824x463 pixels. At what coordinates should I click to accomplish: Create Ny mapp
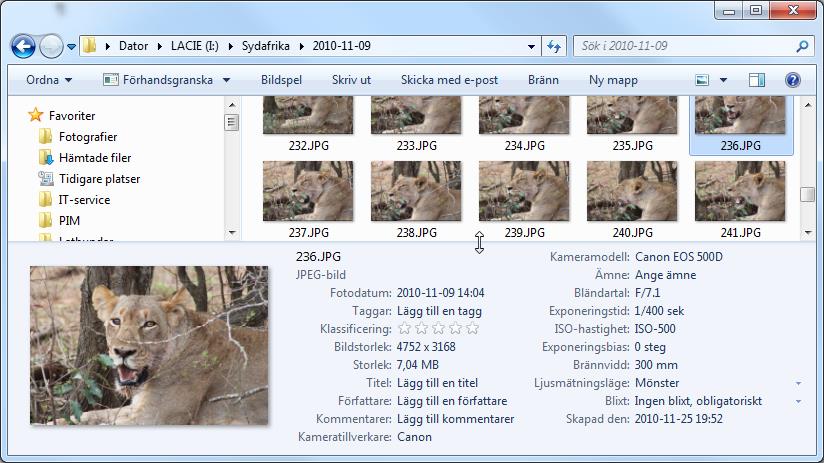(613, 80)
